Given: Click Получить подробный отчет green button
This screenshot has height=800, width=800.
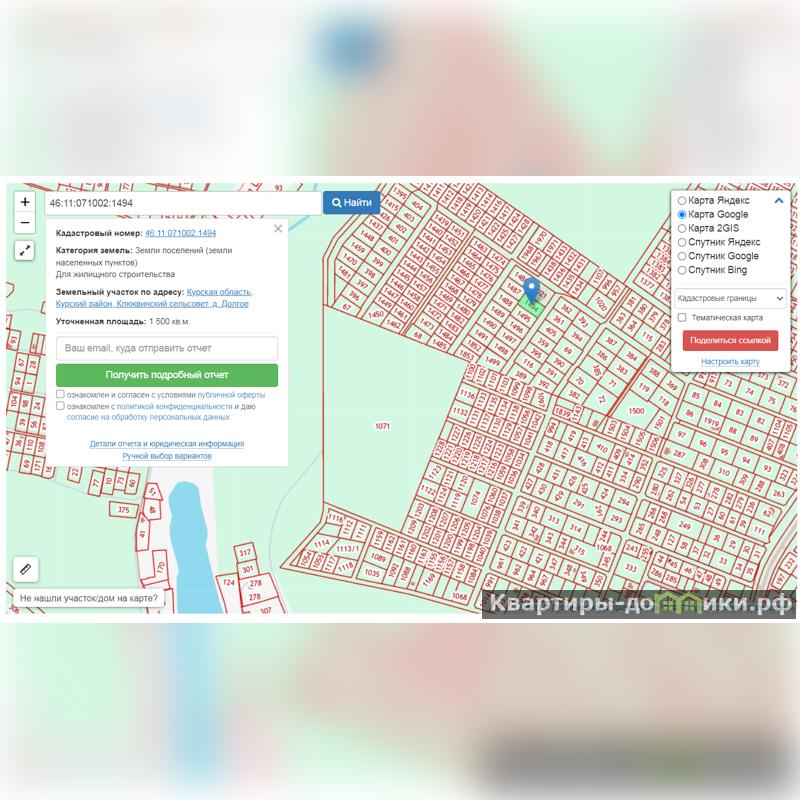Looking at the screenshot, I should (167, 375).
